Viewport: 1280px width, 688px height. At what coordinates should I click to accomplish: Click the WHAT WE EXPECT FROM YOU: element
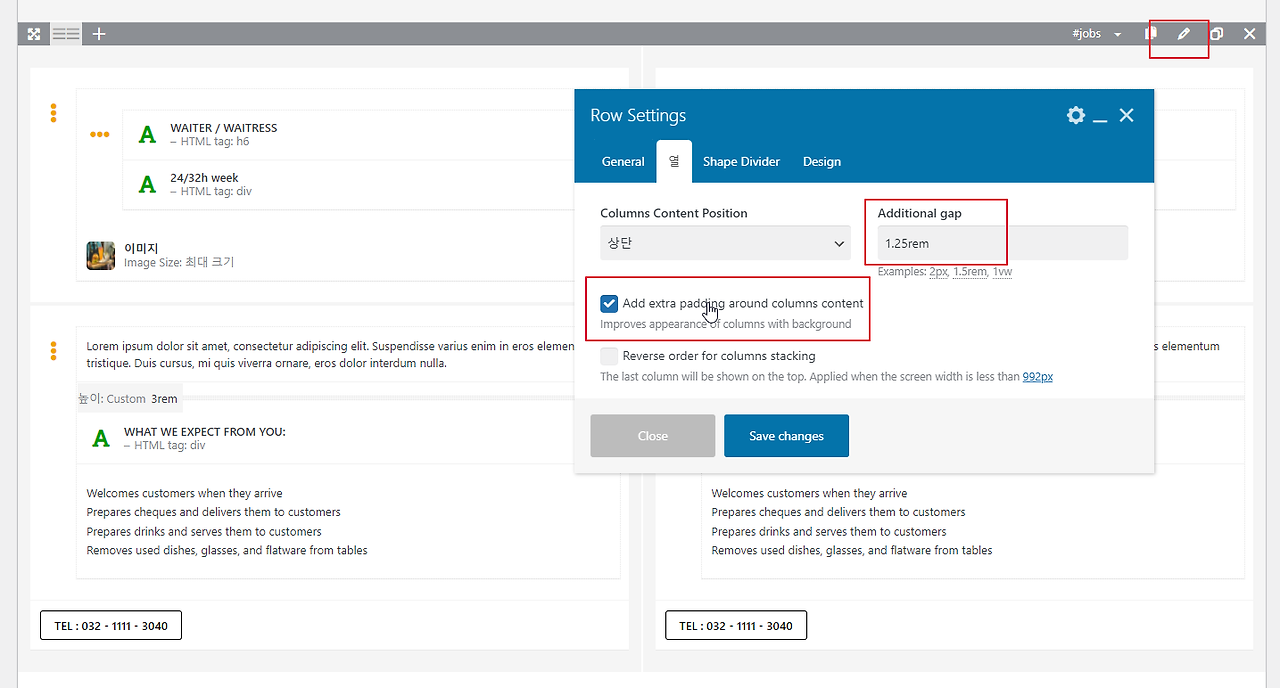(205, 432)
